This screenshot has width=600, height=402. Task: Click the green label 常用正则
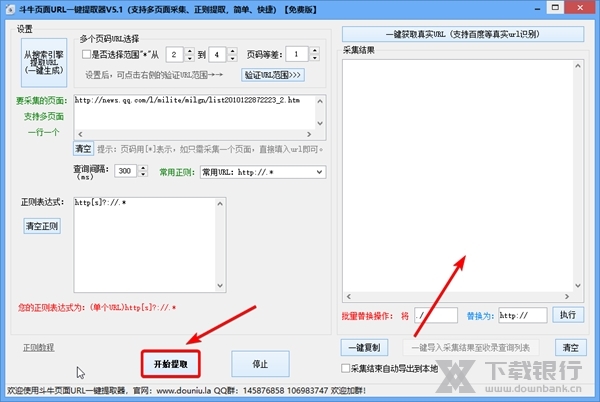[177, 173]
